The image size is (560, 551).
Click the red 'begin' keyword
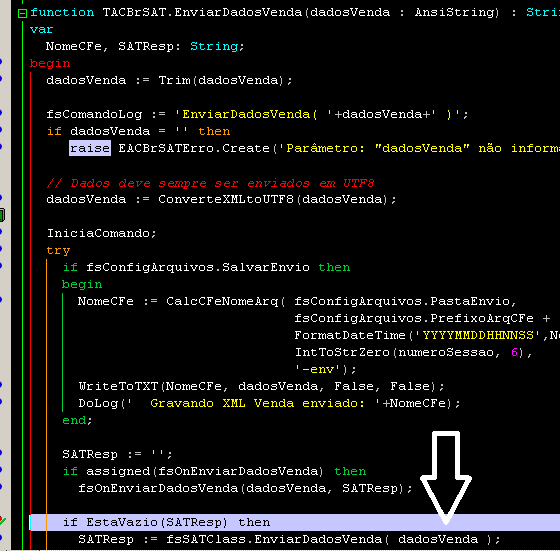(x=50, y=64)
